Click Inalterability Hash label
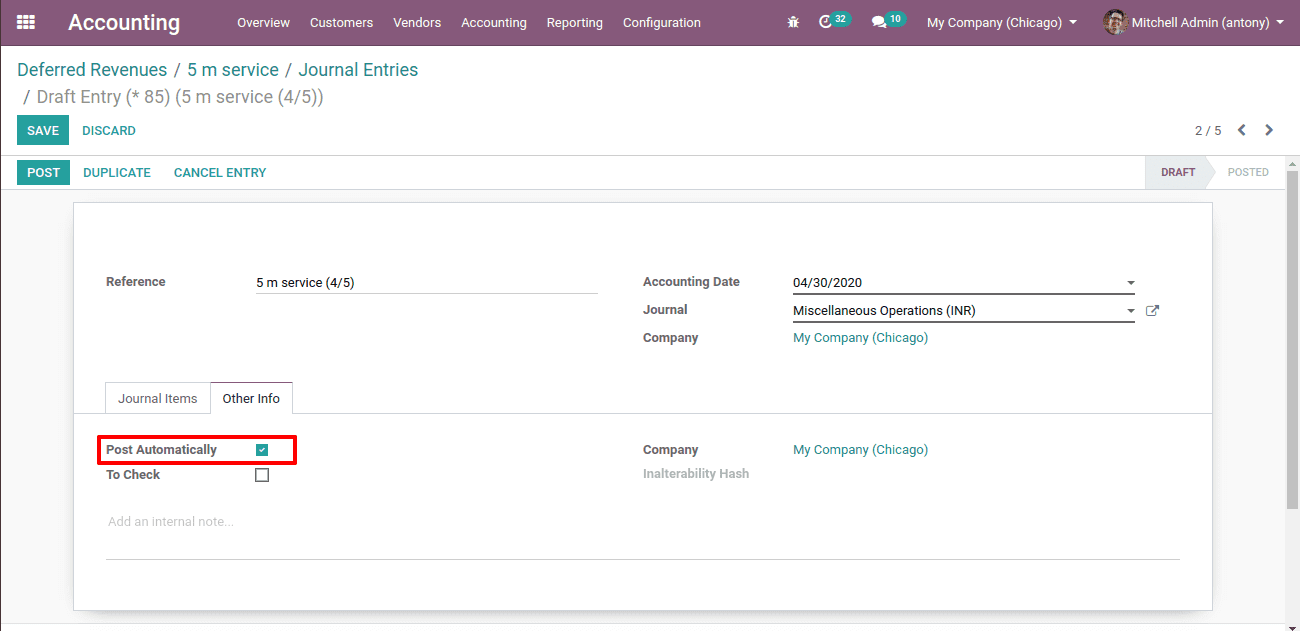1300x631 pixels. coord(696,474)
